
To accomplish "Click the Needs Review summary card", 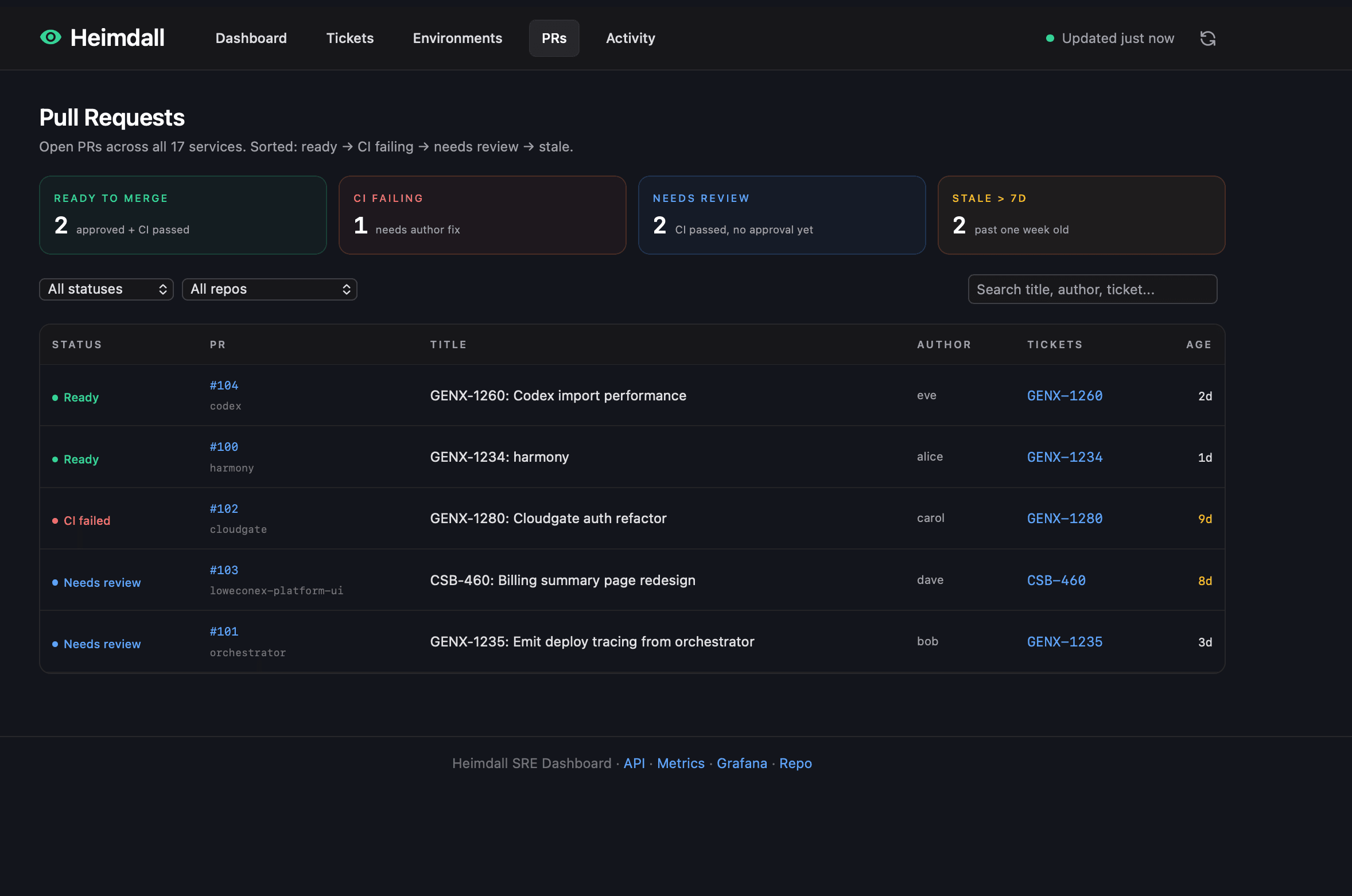I will tap(782, 215).
